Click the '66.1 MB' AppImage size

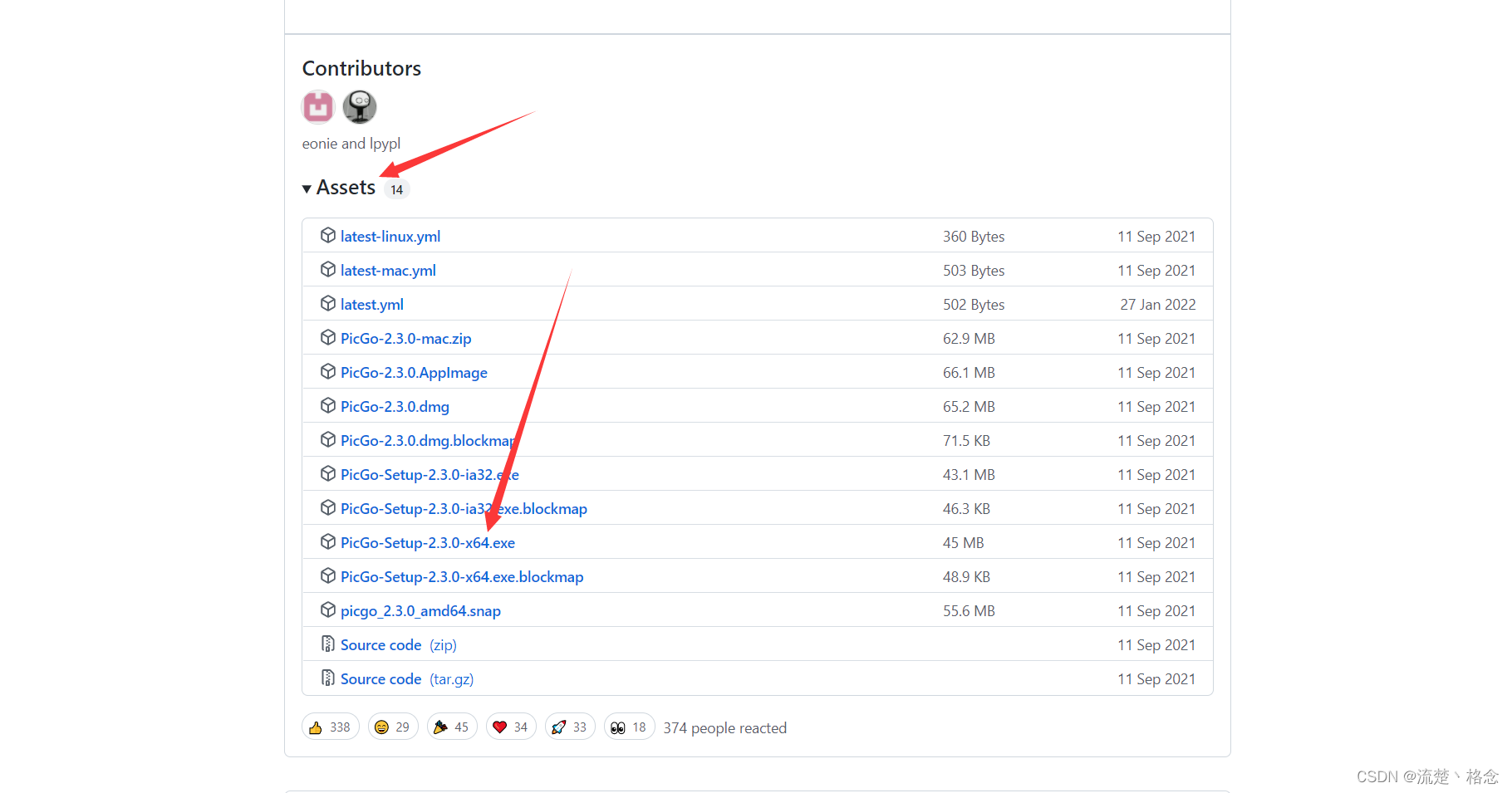point(969,373)
